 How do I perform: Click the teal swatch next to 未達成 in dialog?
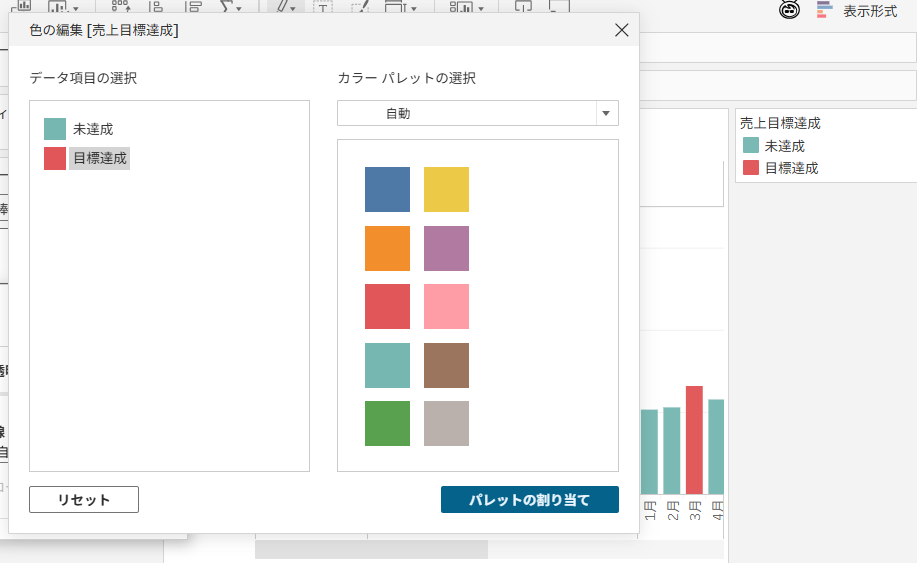point(55,129)
